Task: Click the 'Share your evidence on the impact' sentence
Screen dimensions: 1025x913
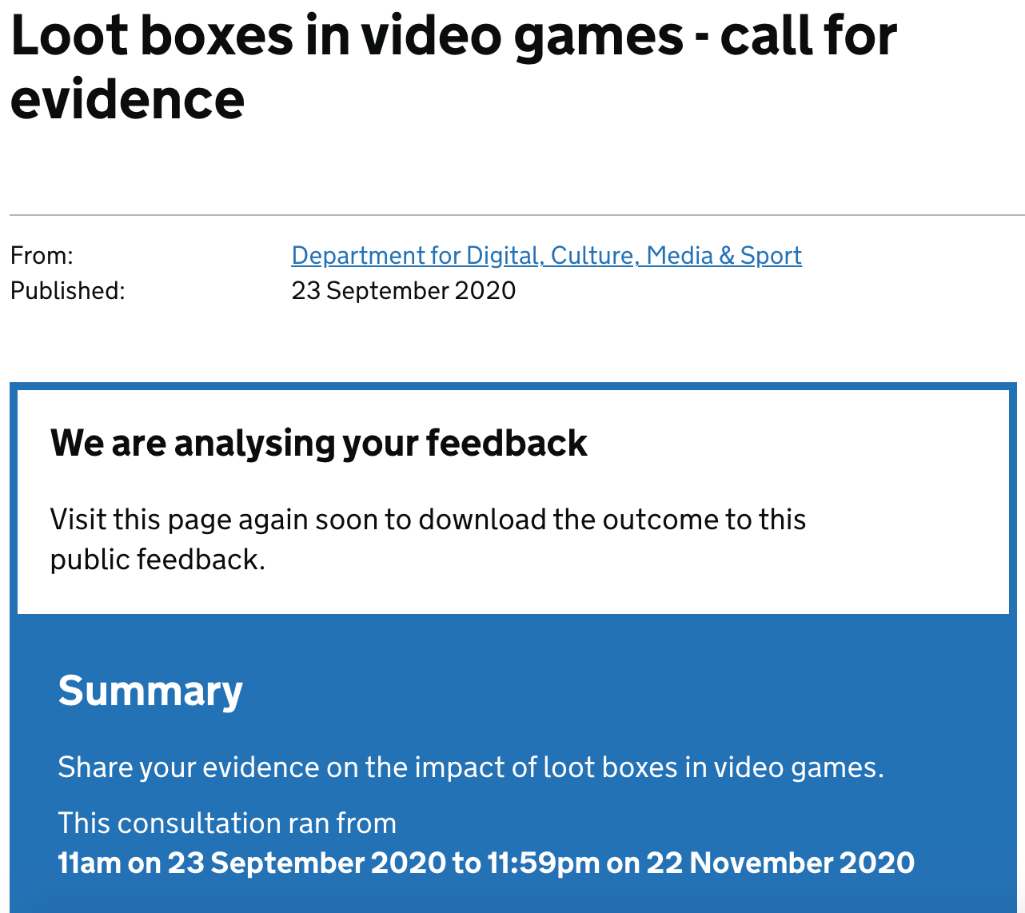Action: pos(471,768)
